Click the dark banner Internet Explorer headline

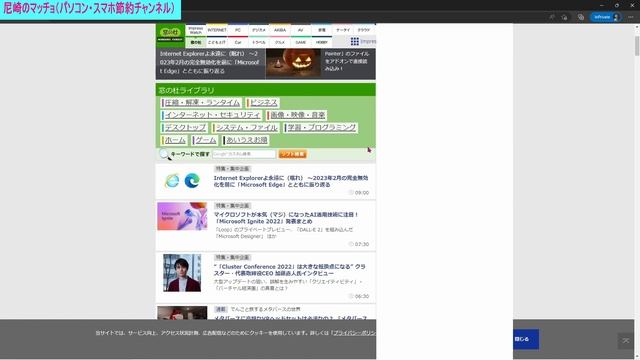click(210, 62)
